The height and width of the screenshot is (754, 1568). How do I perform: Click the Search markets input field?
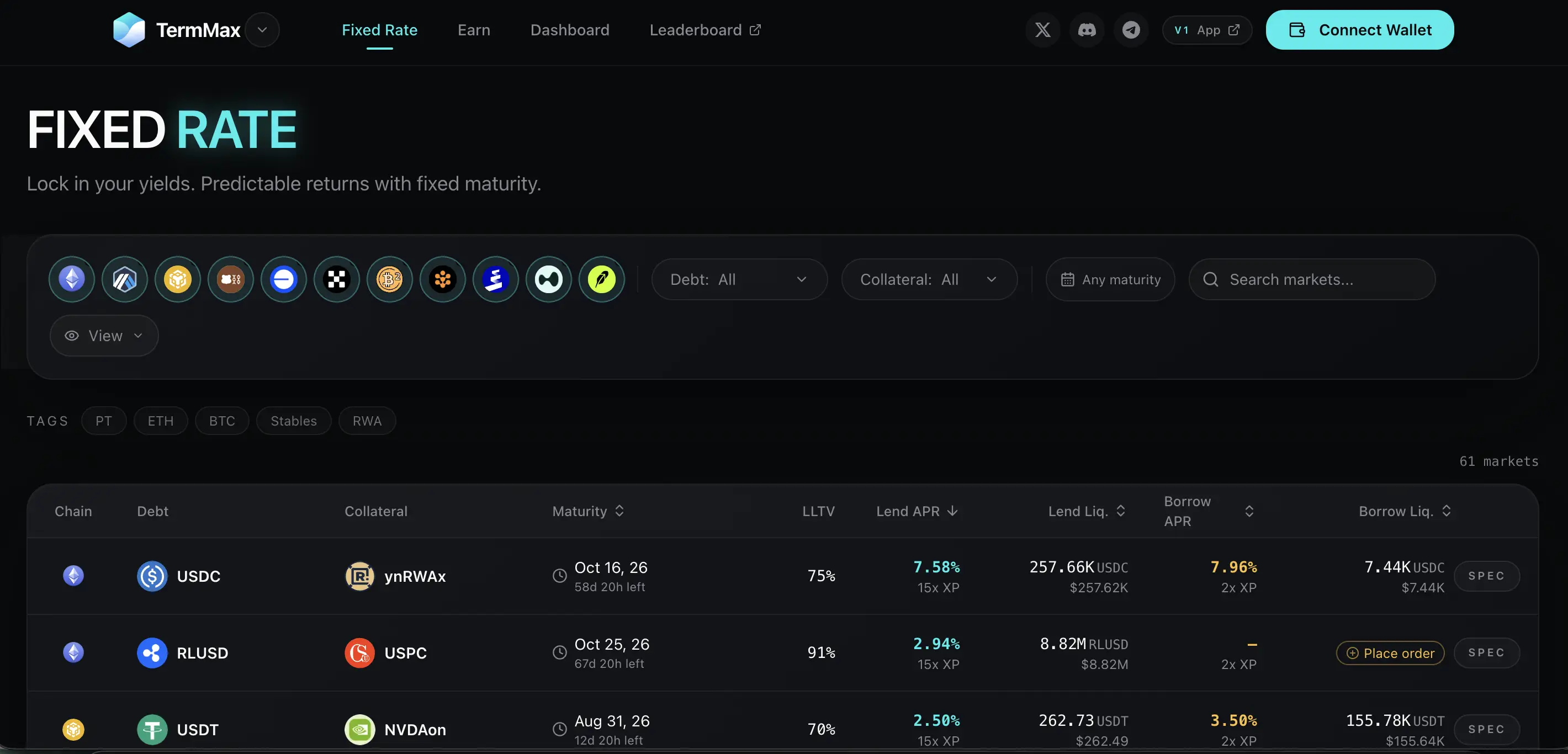[x=1312, y=279]
